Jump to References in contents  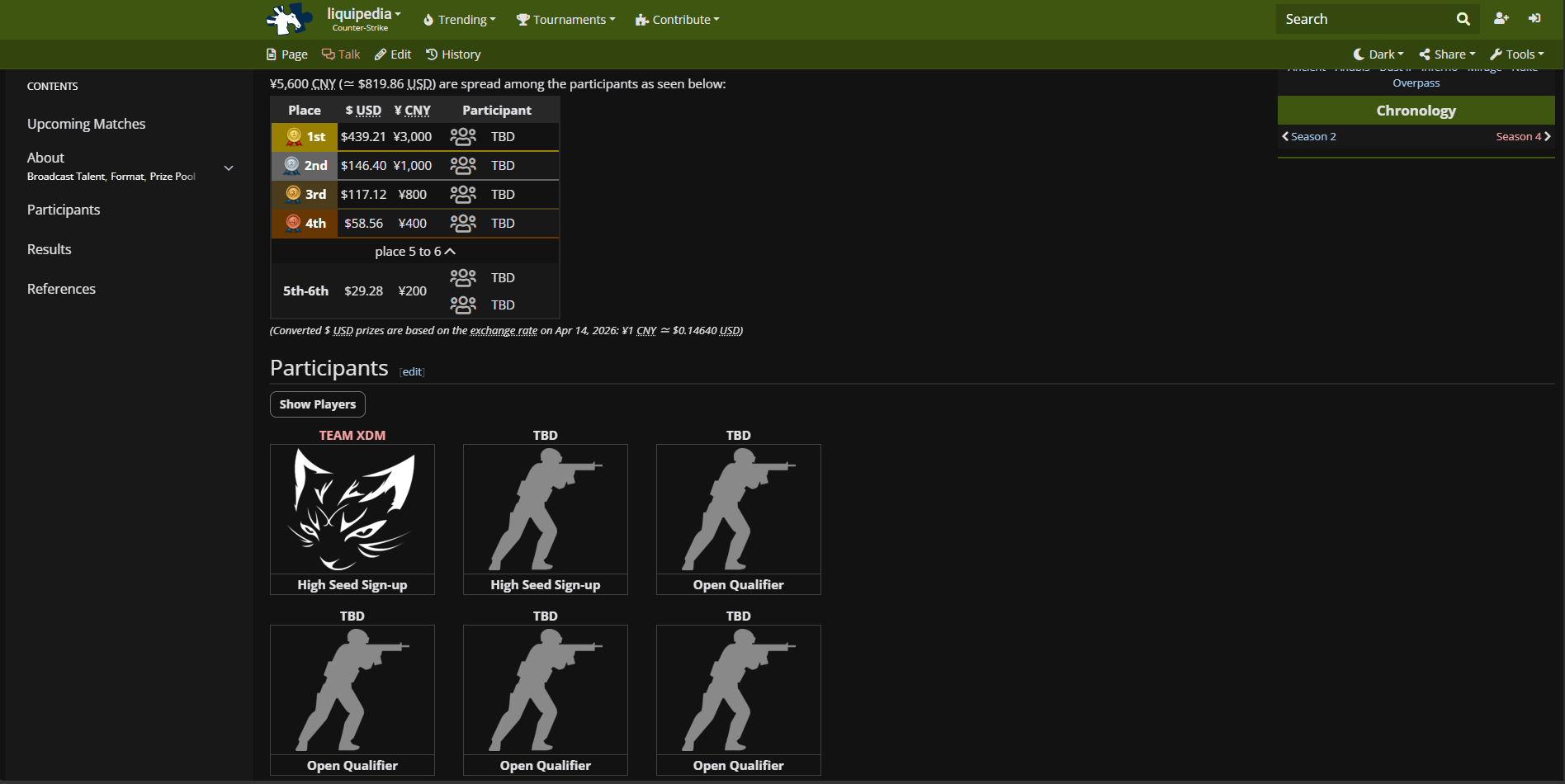(x=61, y=289)
